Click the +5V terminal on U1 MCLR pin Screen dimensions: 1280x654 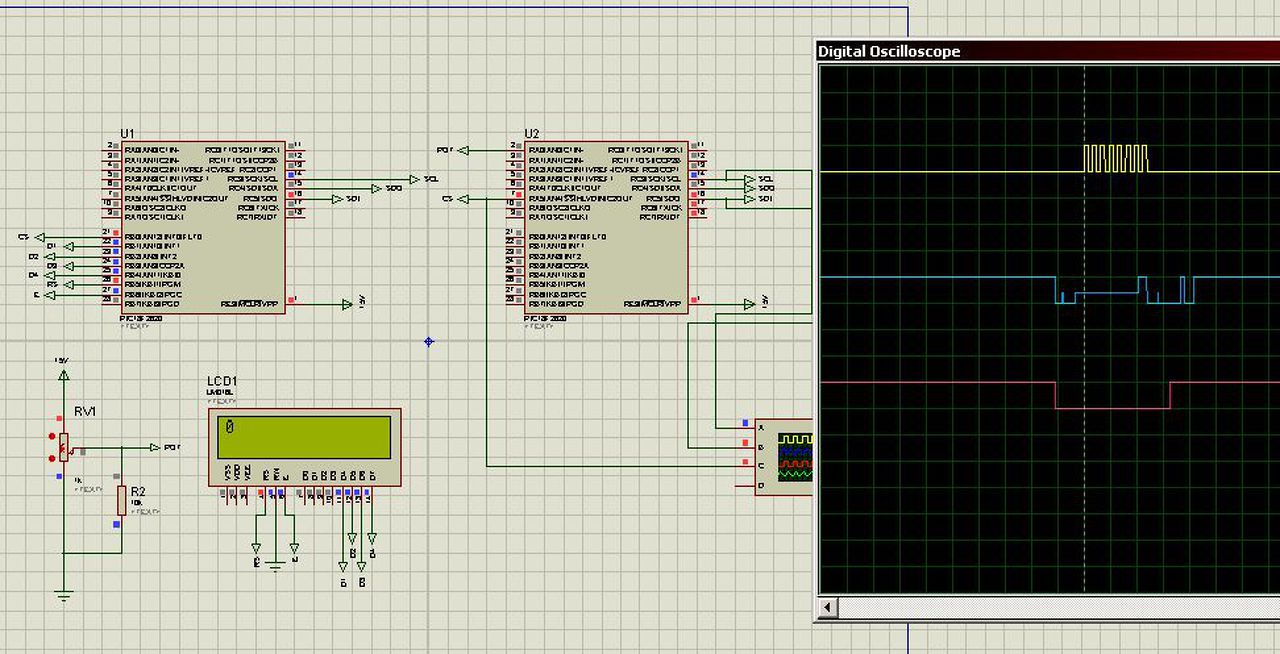pos(353,303)
